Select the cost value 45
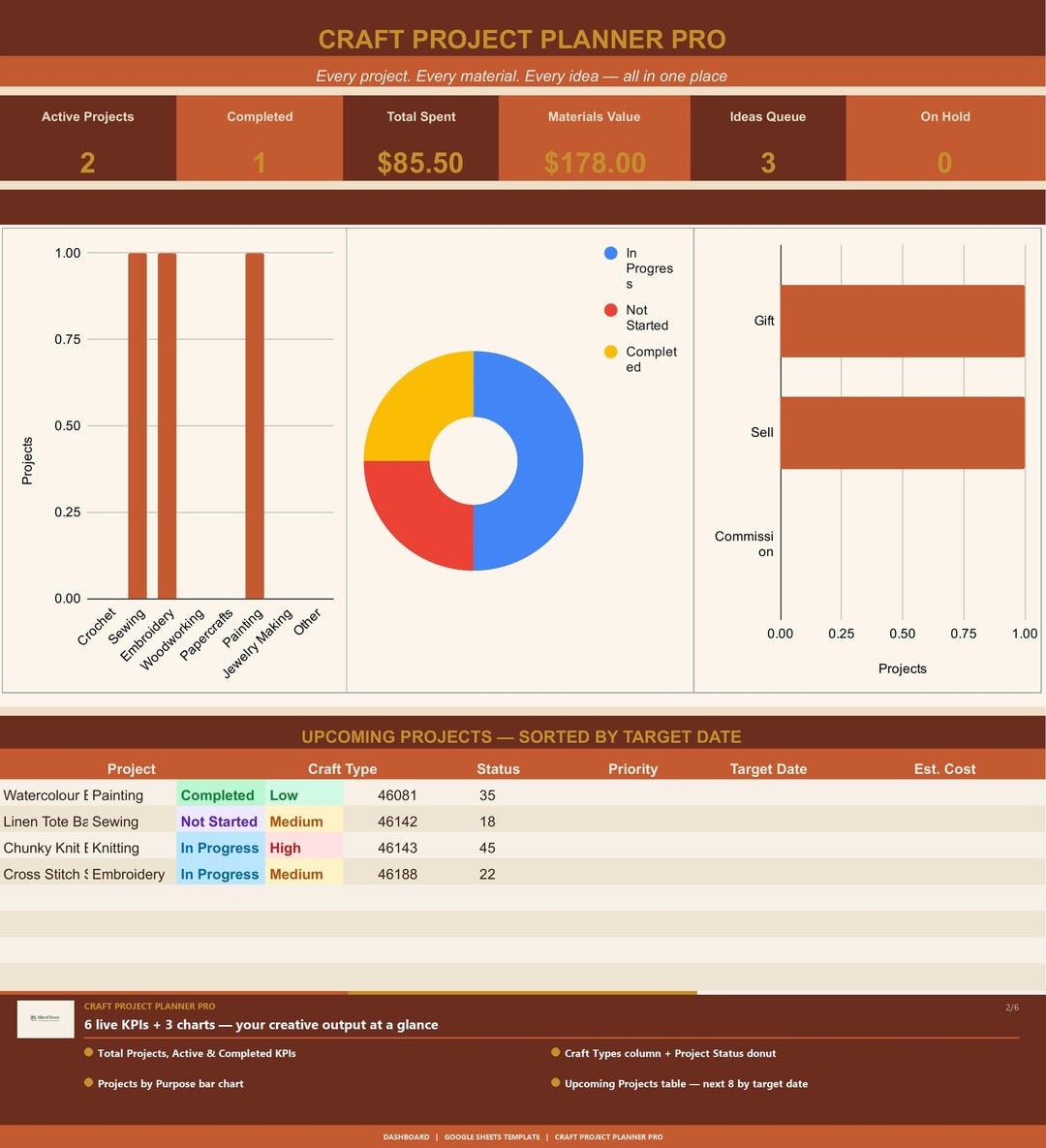 487,848
